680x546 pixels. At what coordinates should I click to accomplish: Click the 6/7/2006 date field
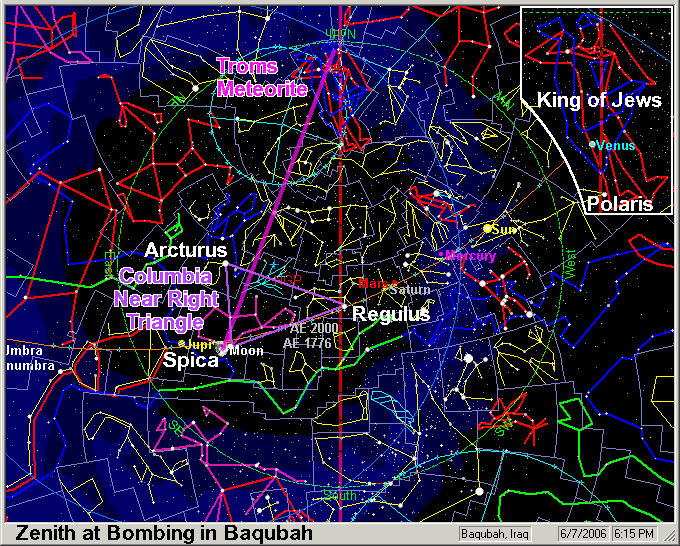(x=579, y=534)
